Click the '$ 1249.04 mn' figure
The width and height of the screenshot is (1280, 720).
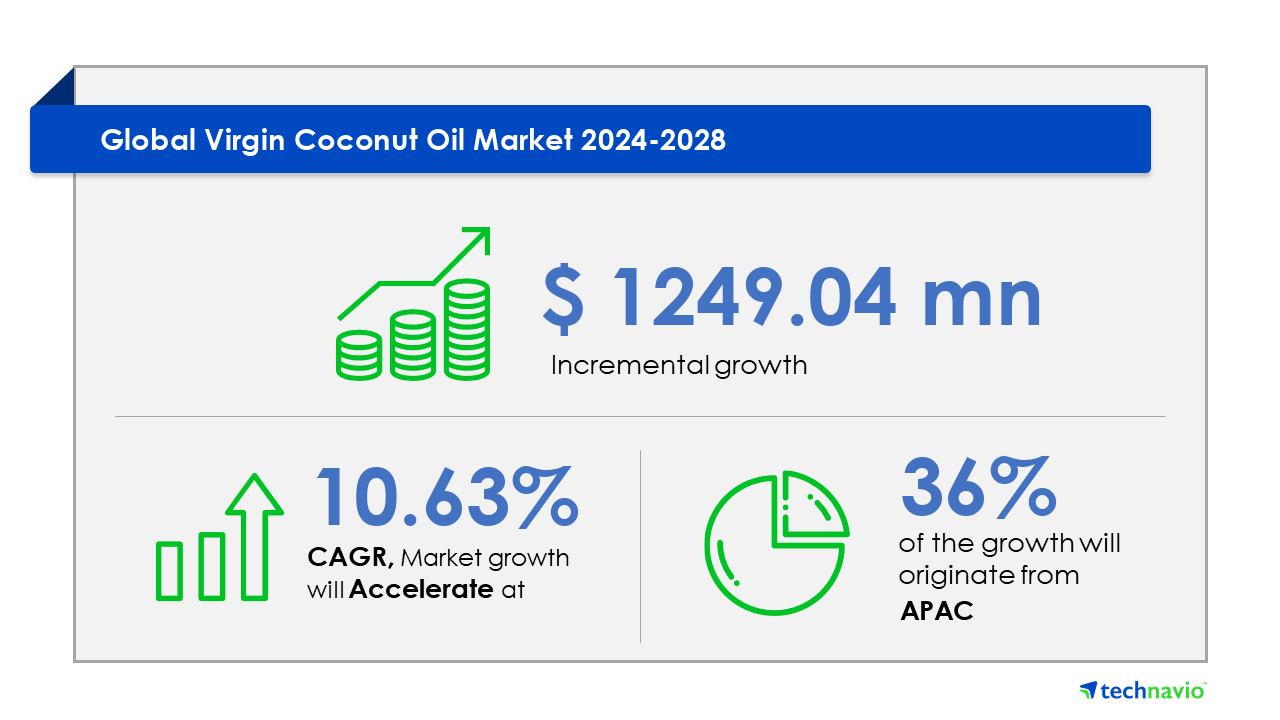(x=792, y=297)
